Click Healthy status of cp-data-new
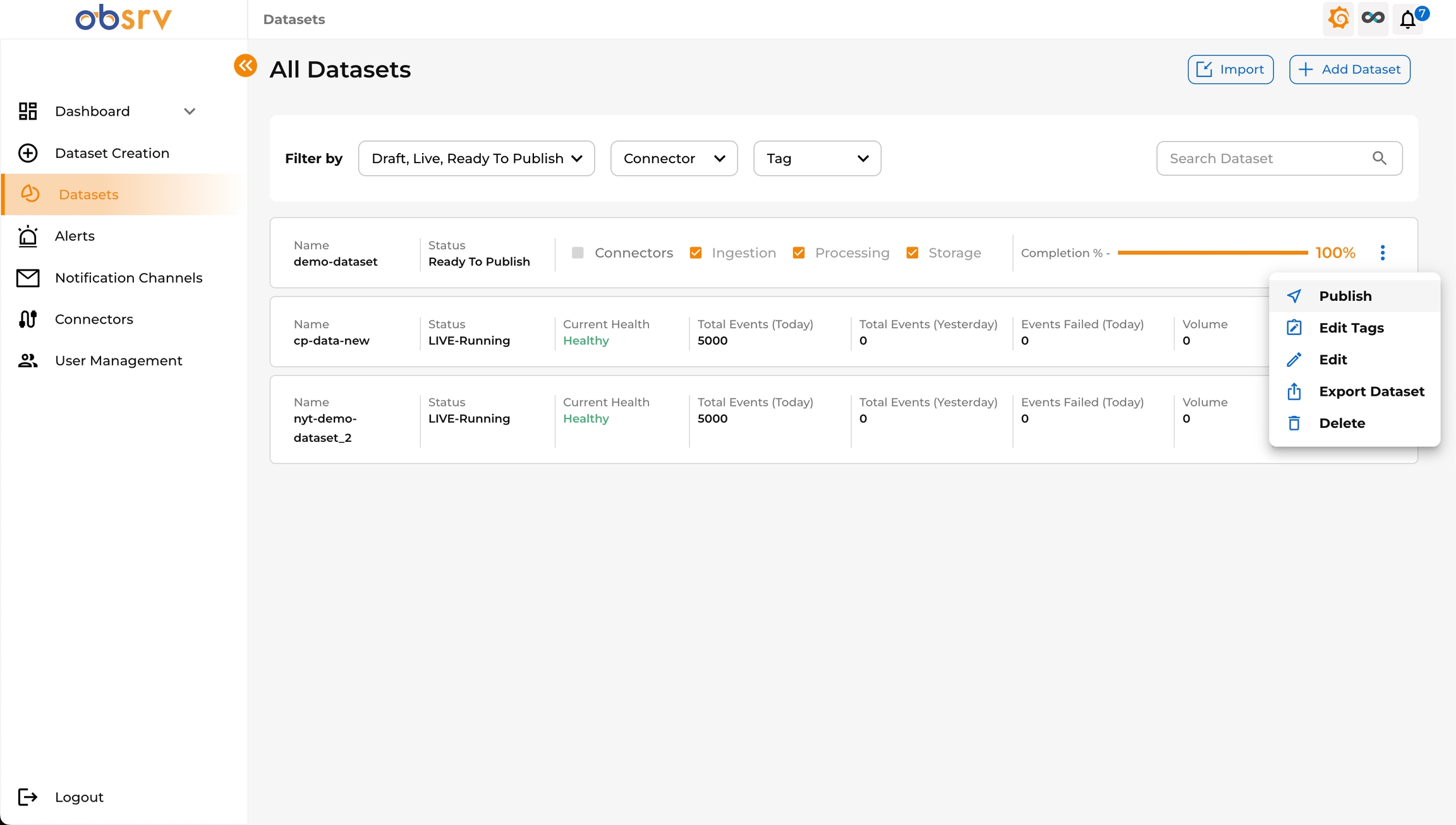The image size is (1456, 825). pyautogui.click(x=586, y=341)
